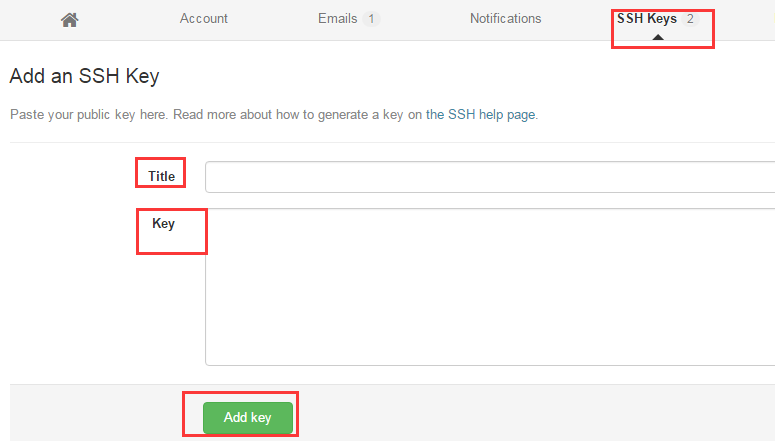This screenshot has height=441, width=775.
Task: Click the Key field label
Action: [x=163, y=223]
